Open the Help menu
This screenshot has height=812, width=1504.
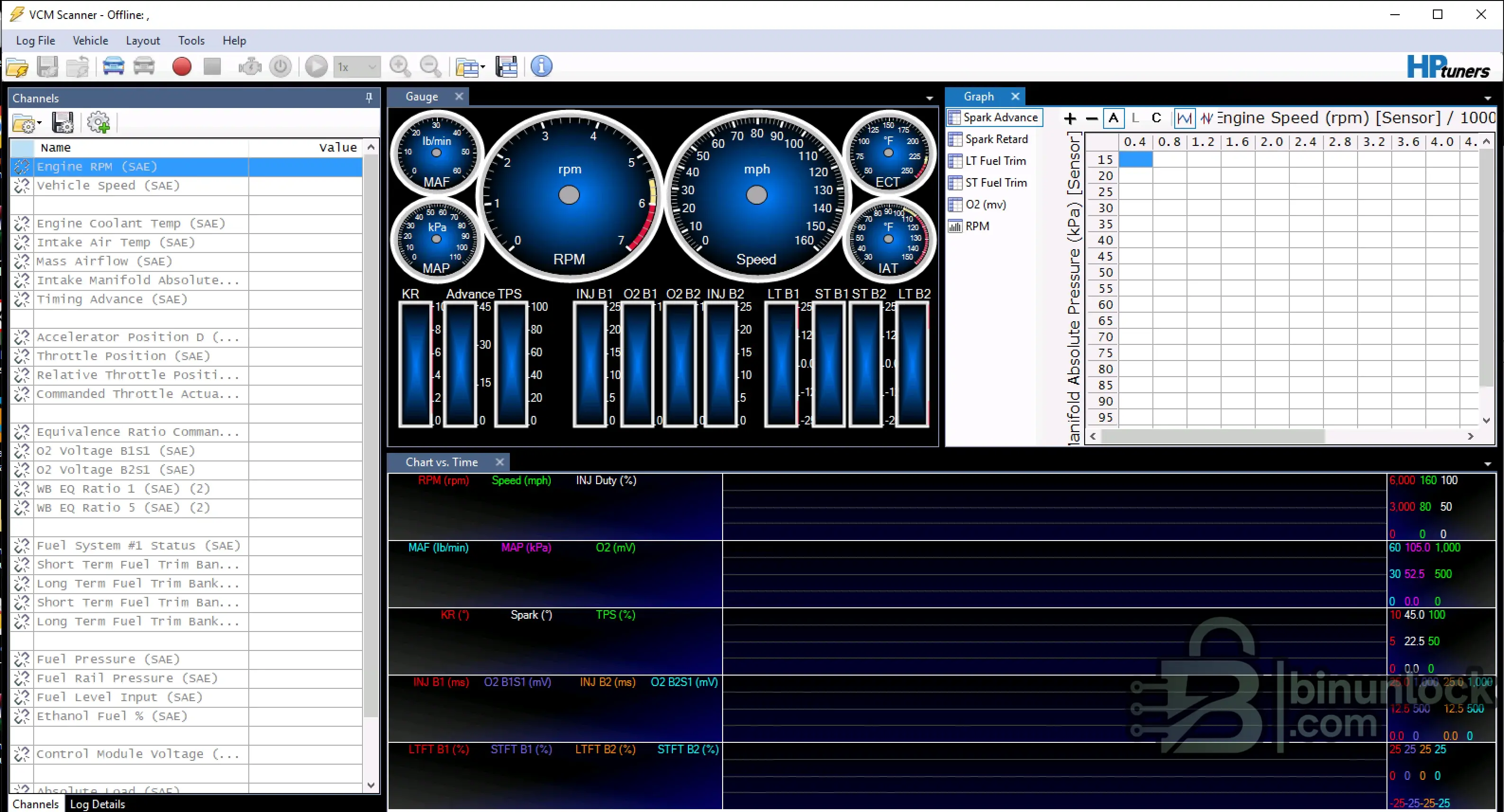coord(234,40)
